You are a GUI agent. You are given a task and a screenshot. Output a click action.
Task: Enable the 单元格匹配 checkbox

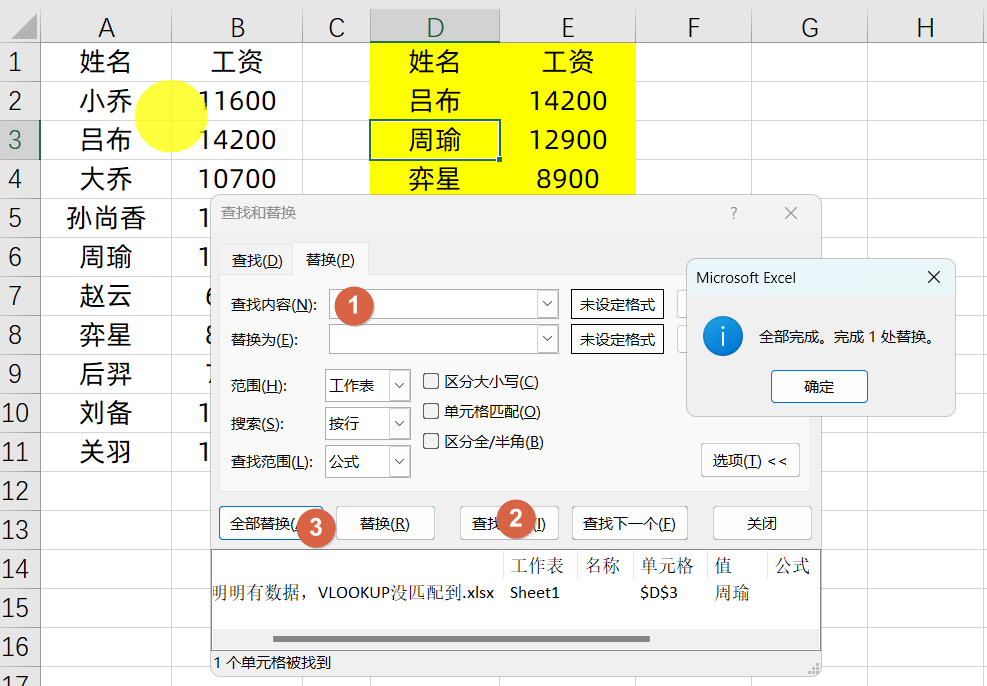431,412
